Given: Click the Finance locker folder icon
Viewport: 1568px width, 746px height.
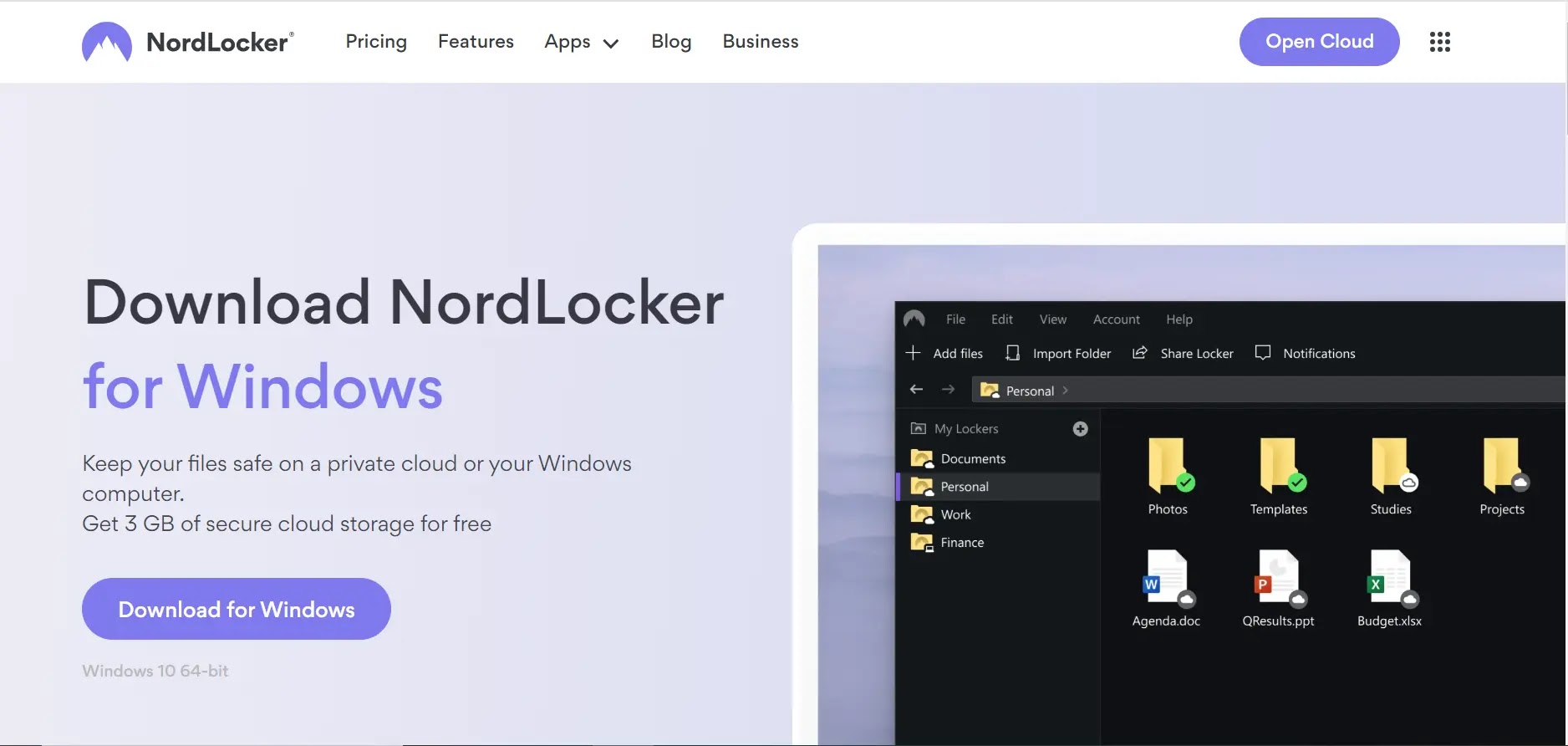Looking at the screenshot, I should tap(922, 543).
